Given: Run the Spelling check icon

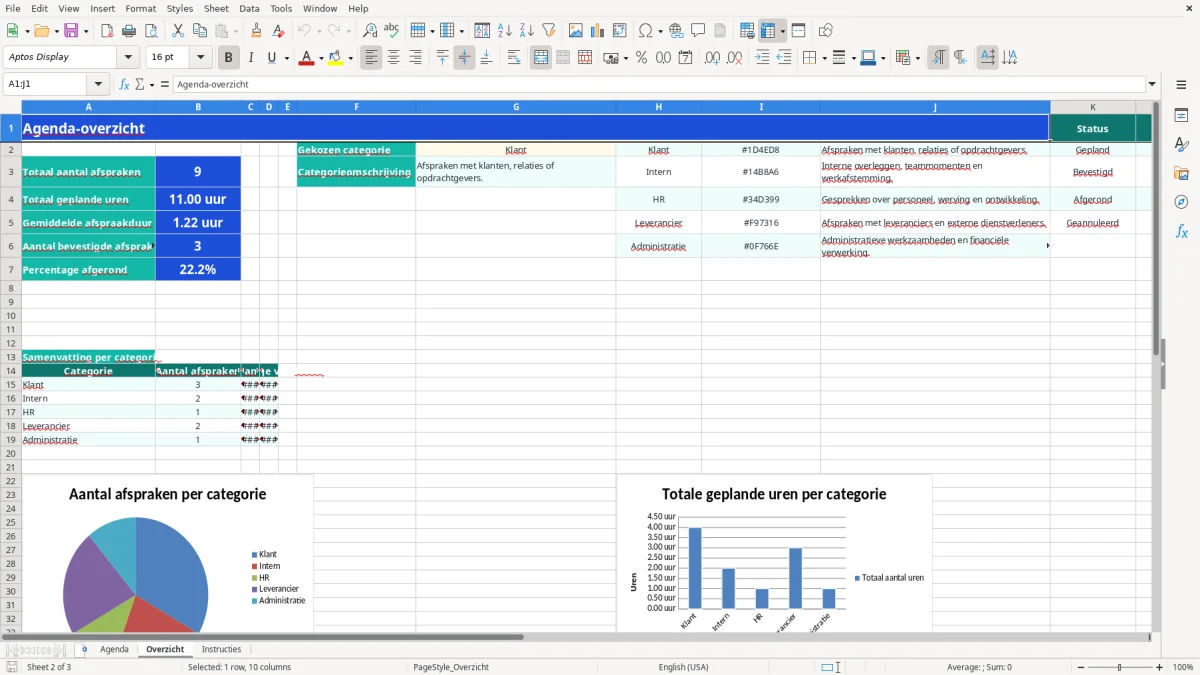Looking at the screenshot, I should coord(392,31).
